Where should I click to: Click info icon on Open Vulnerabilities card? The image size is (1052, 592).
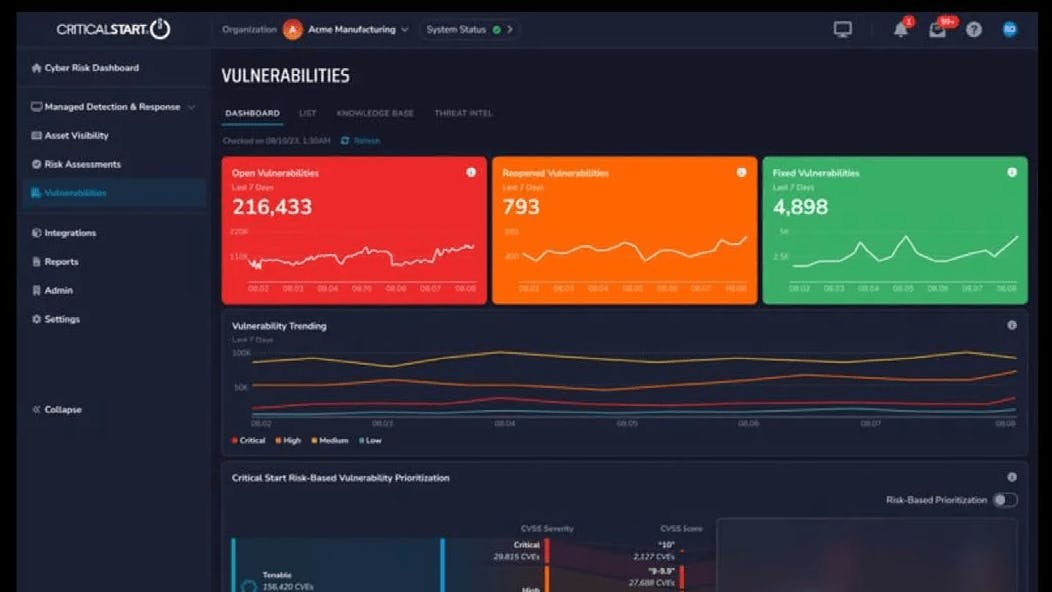471,172
